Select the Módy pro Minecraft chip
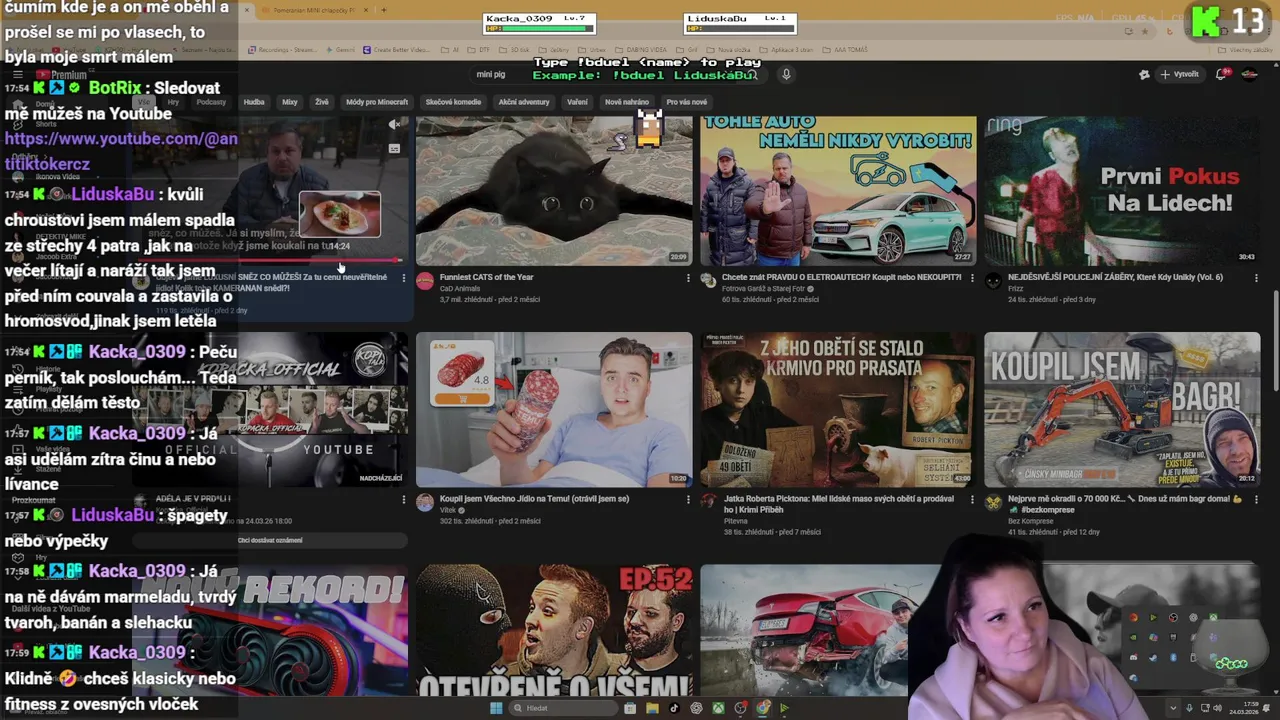1280x720 pixels. click(x=377, y=102)
